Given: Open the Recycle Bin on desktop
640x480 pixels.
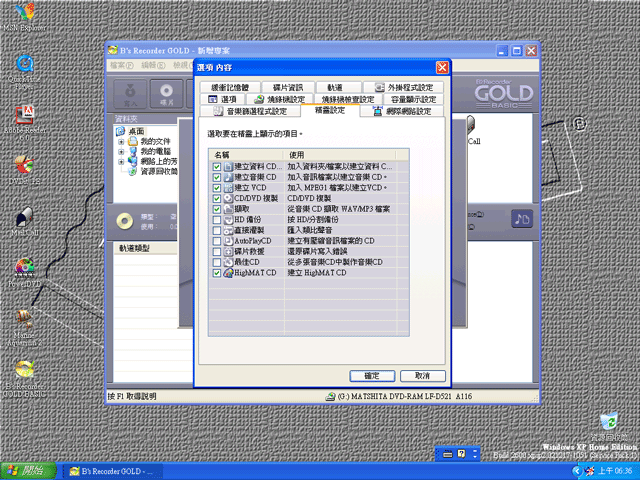Looking at the screenshot, I should [x=609, y=422].
